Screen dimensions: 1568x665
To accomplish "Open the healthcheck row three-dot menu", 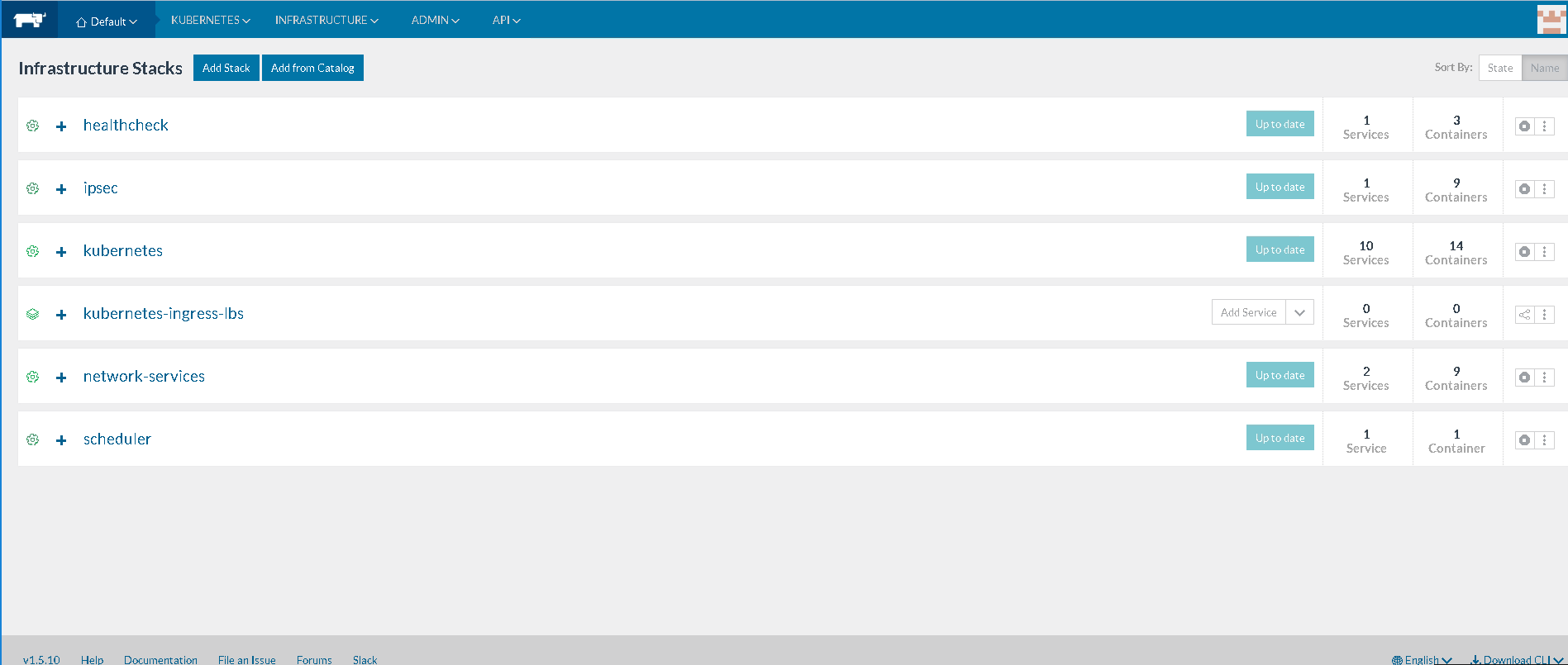I will (1545, 126).
